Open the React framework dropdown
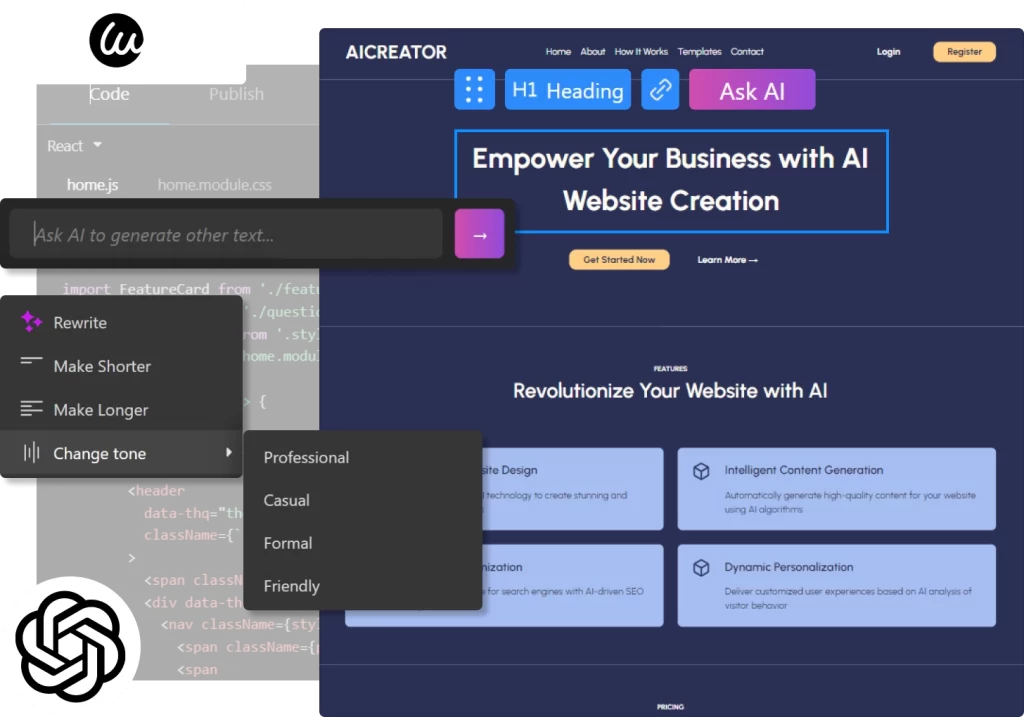Viewport: 1024px width, 717px height. (74, 146)
